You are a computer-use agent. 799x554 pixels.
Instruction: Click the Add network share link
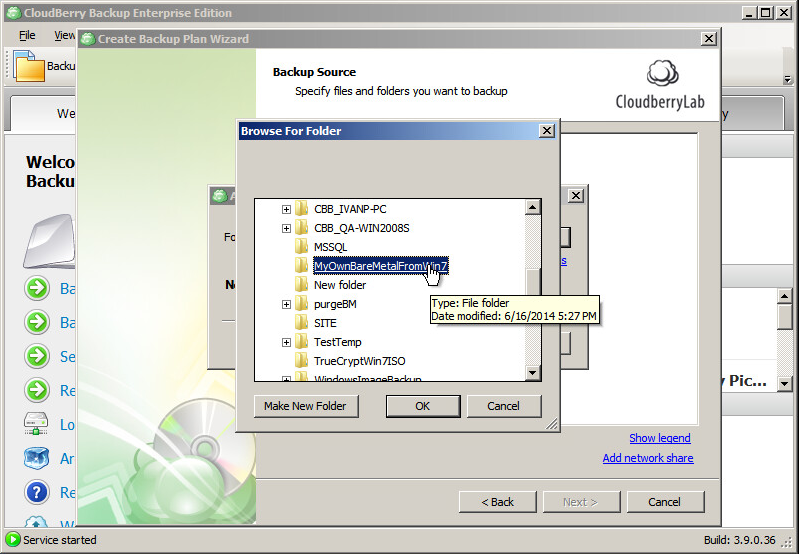[x=648, y=458]
